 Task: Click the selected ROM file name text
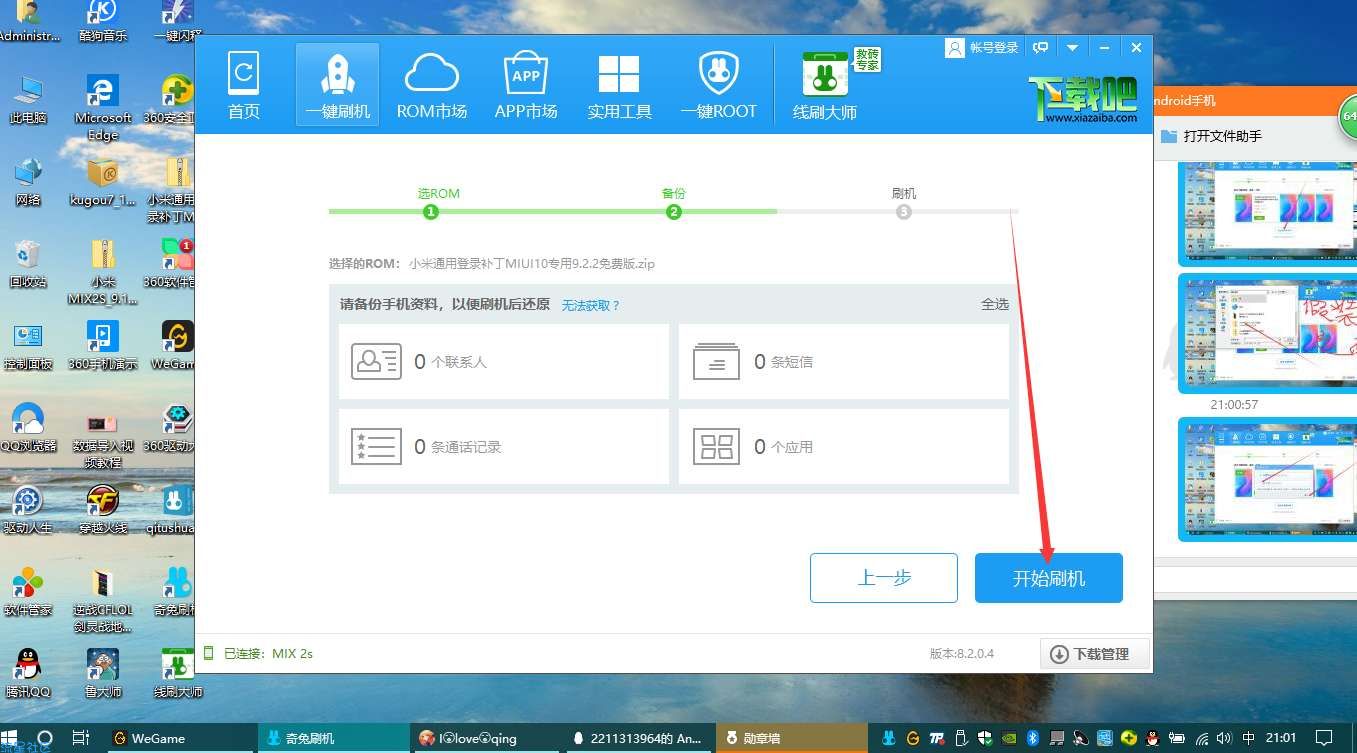tap(532, 264)
